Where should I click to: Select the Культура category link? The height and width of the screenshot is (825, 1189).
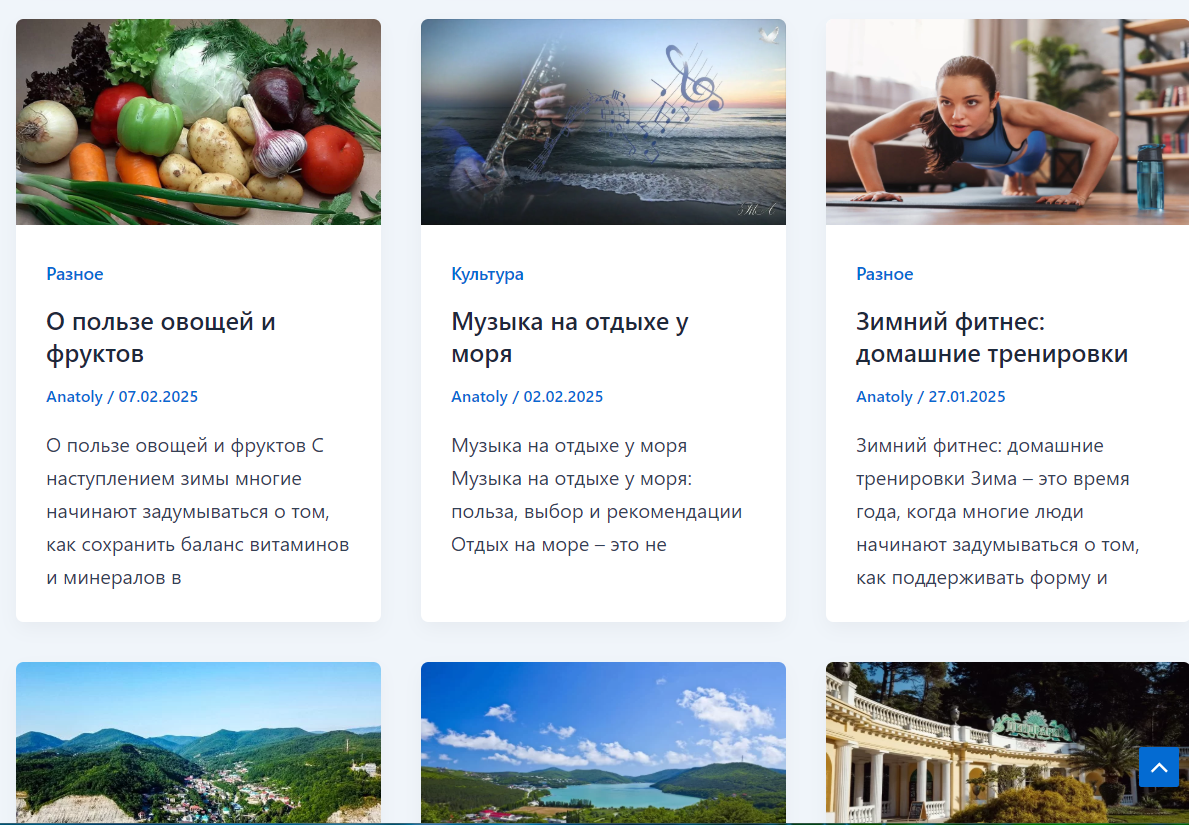pos(487,274)
